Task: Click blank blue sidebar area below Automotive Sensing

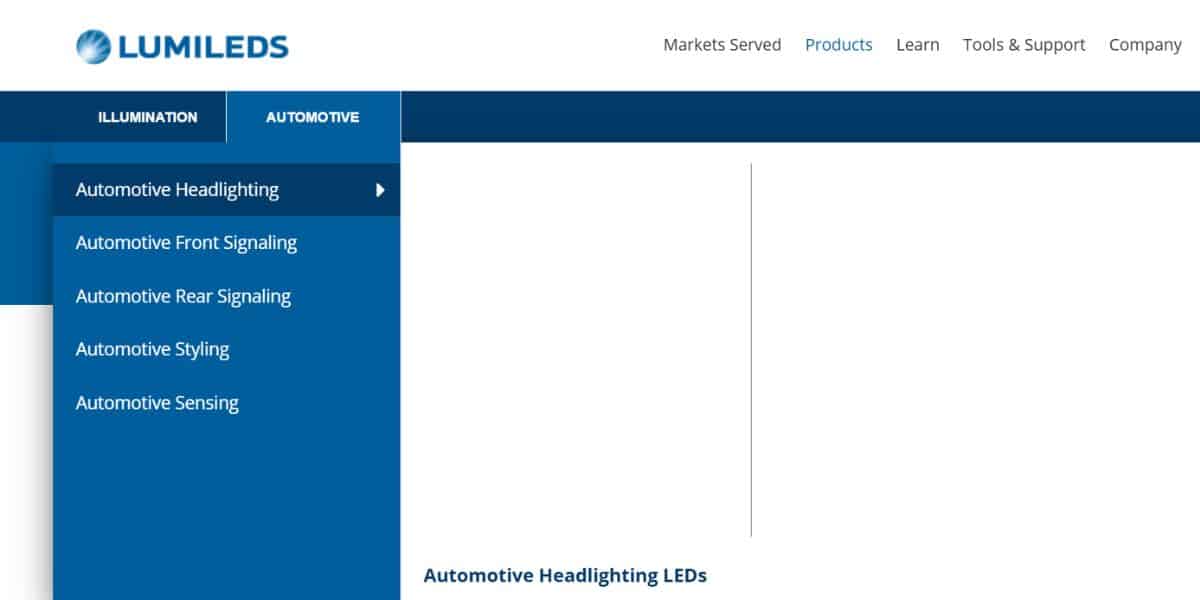Action: coord(226,510)
